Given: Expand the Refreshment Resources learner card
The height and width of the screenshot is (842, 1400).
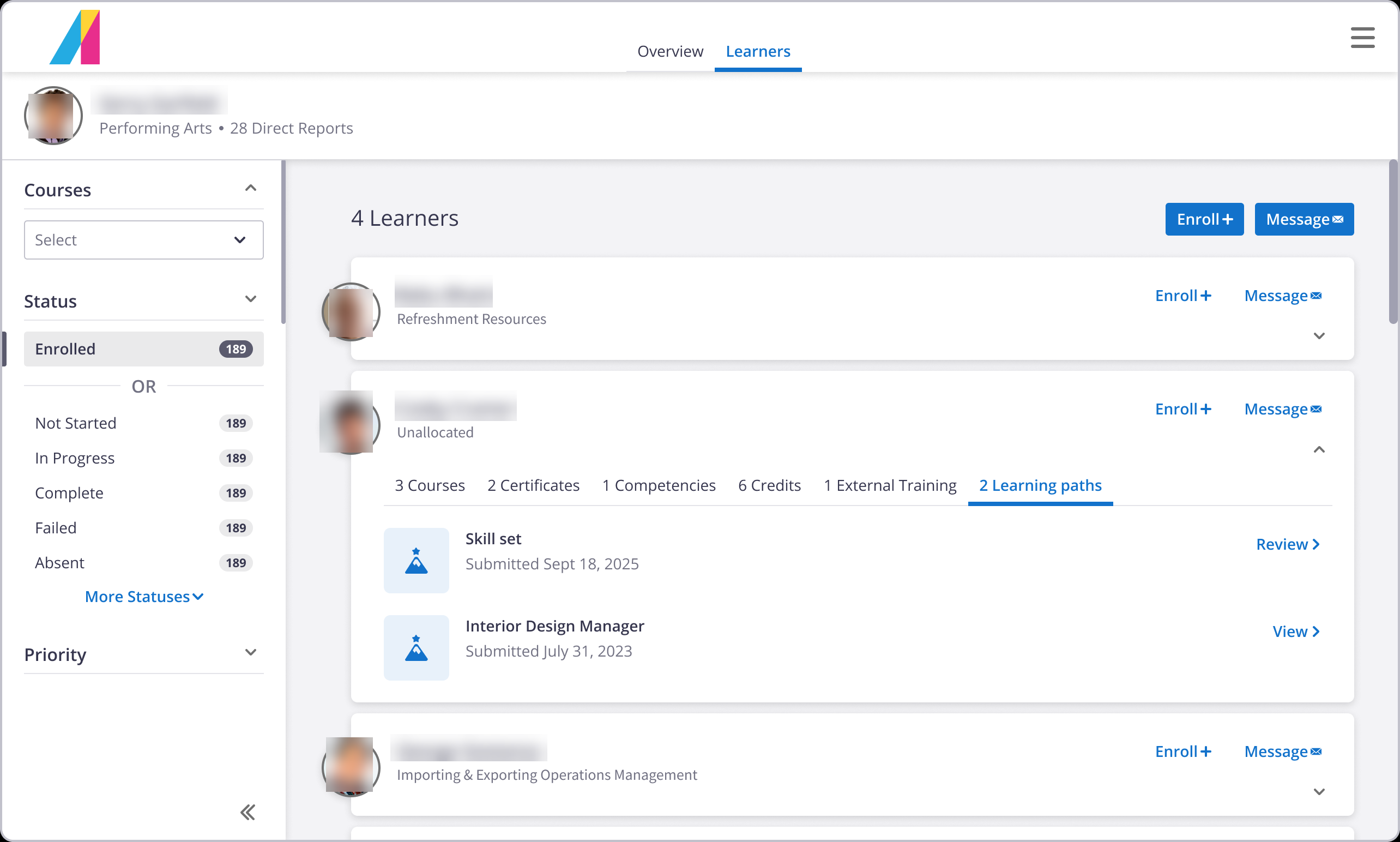Looking at the screenshot, I should [x=1319, y=336].
